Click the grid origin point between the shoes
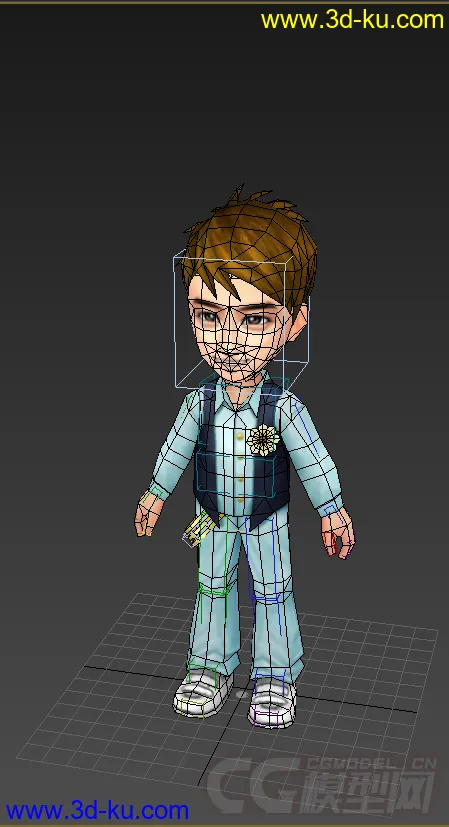Screen dimensions: 449x827 coord(241,694)
